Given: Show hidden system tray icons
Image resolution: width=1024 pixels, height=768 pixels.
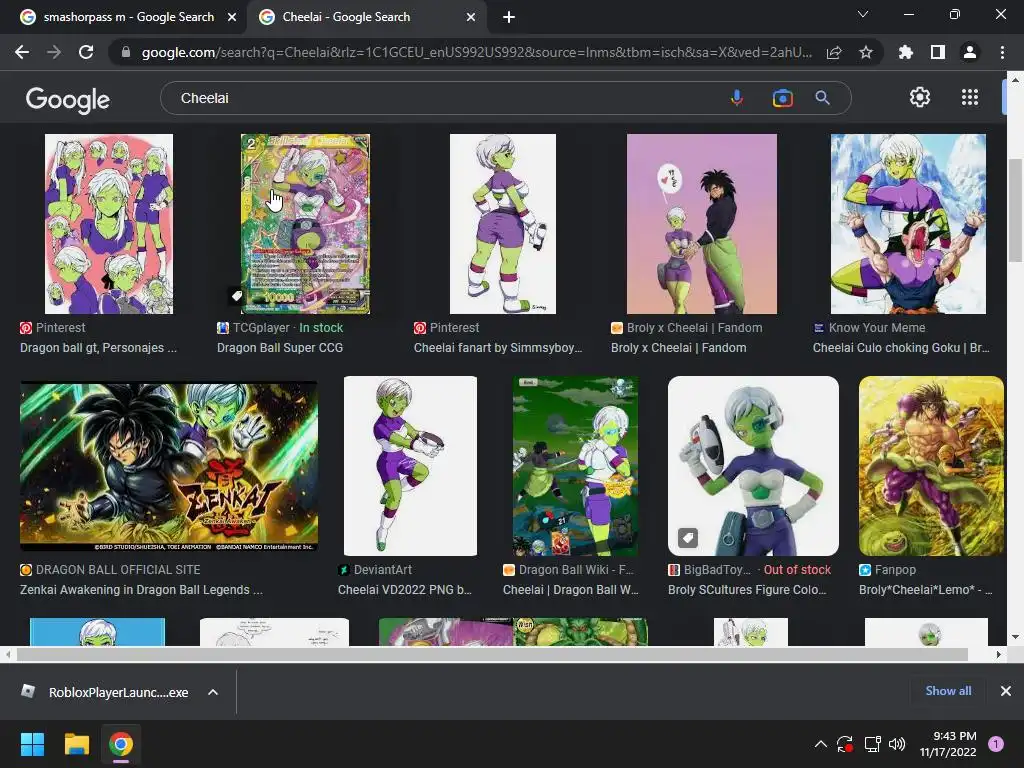Looking at the screenshot, I should point(821,744).
